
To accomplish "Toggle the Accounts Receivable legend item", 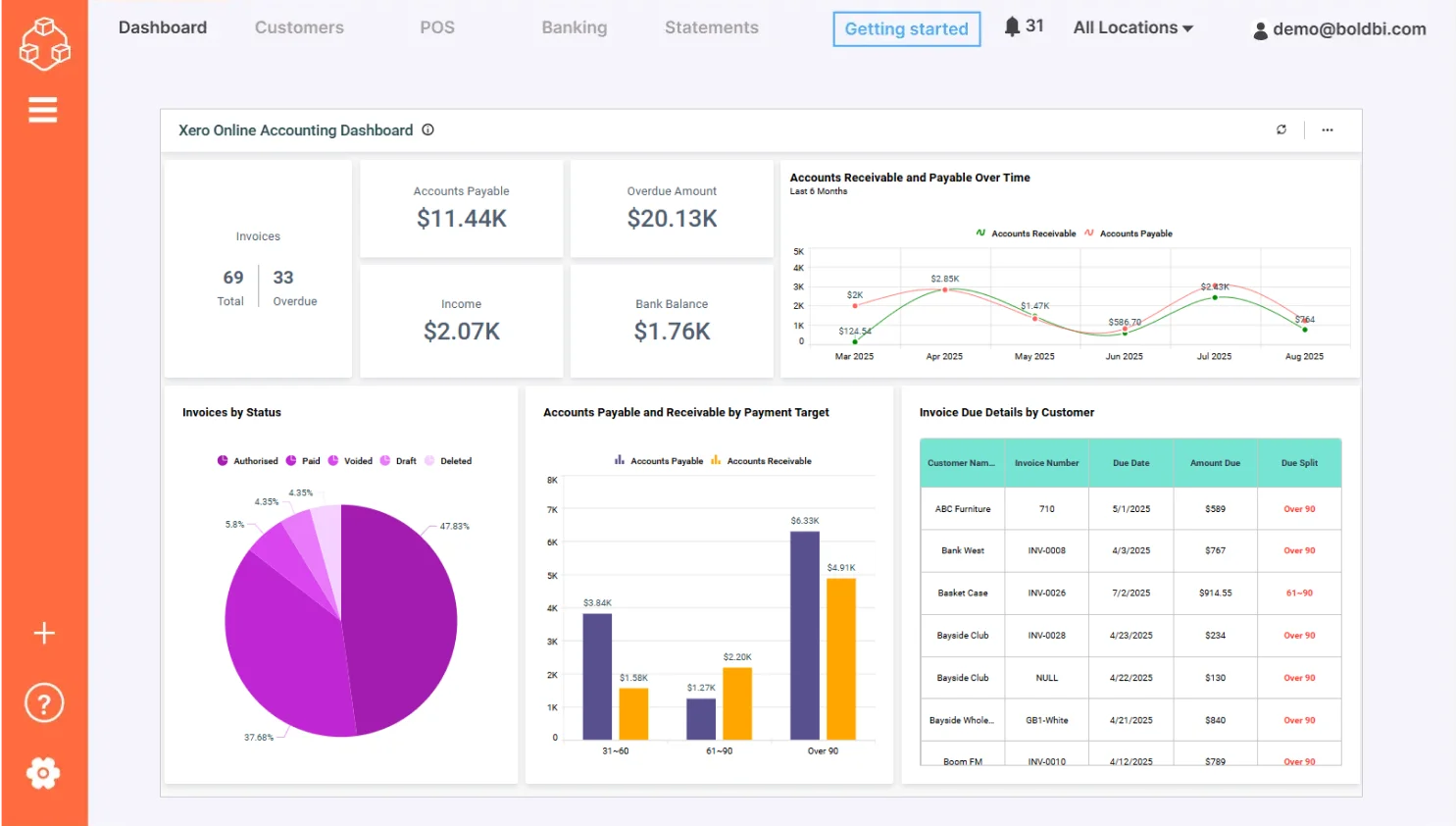I will pyautogui.click(x=1028, y=233).
